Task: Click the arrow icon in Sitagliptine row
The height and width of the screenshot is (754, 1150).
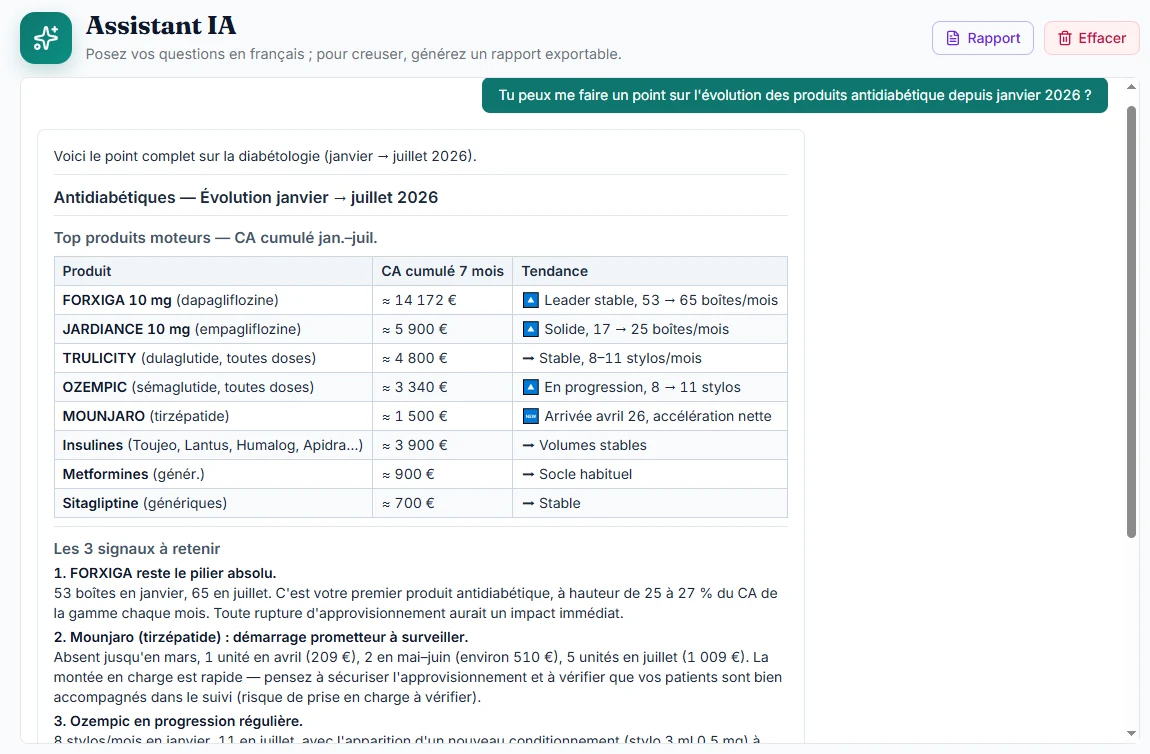Action: pos(528,503)
